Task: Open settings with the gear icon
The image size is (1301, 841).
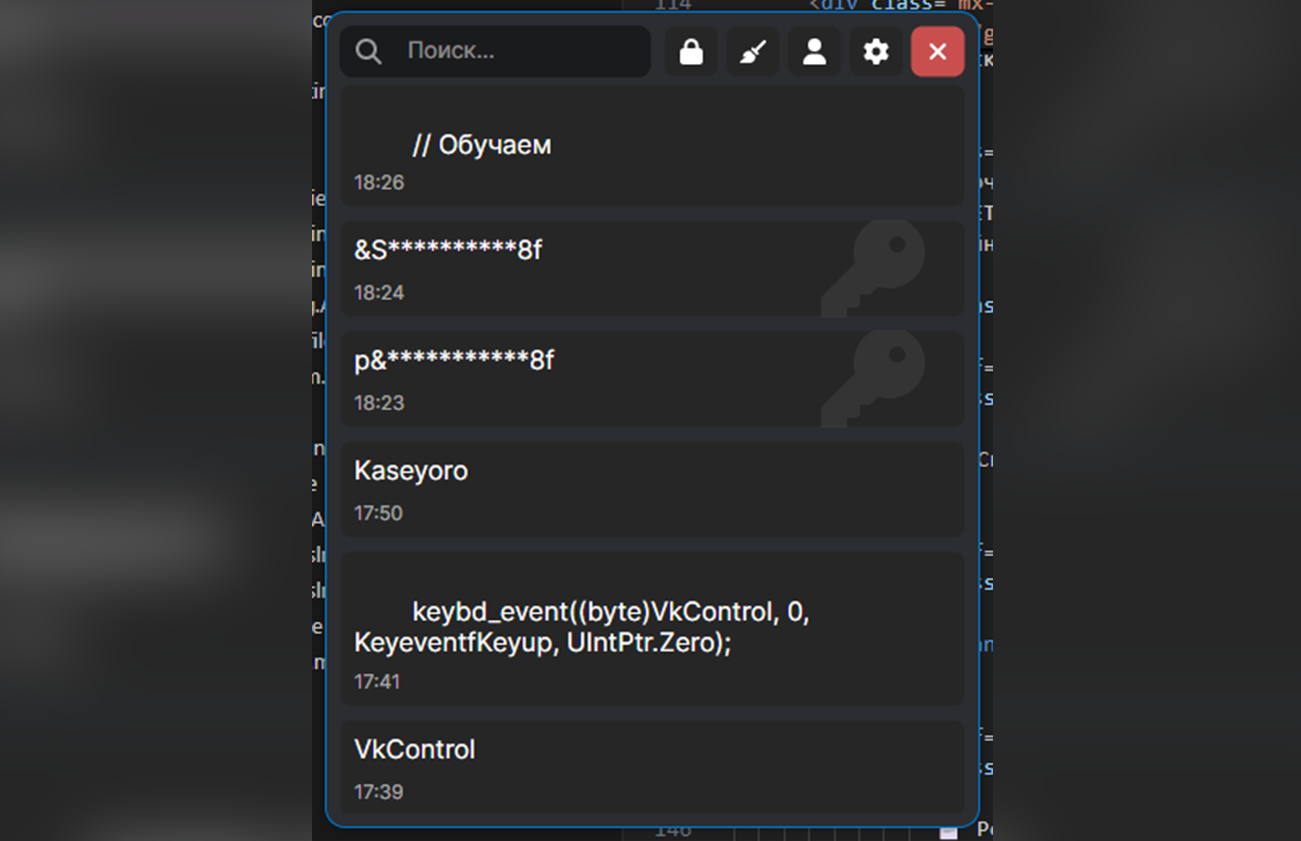Action: 876,51
